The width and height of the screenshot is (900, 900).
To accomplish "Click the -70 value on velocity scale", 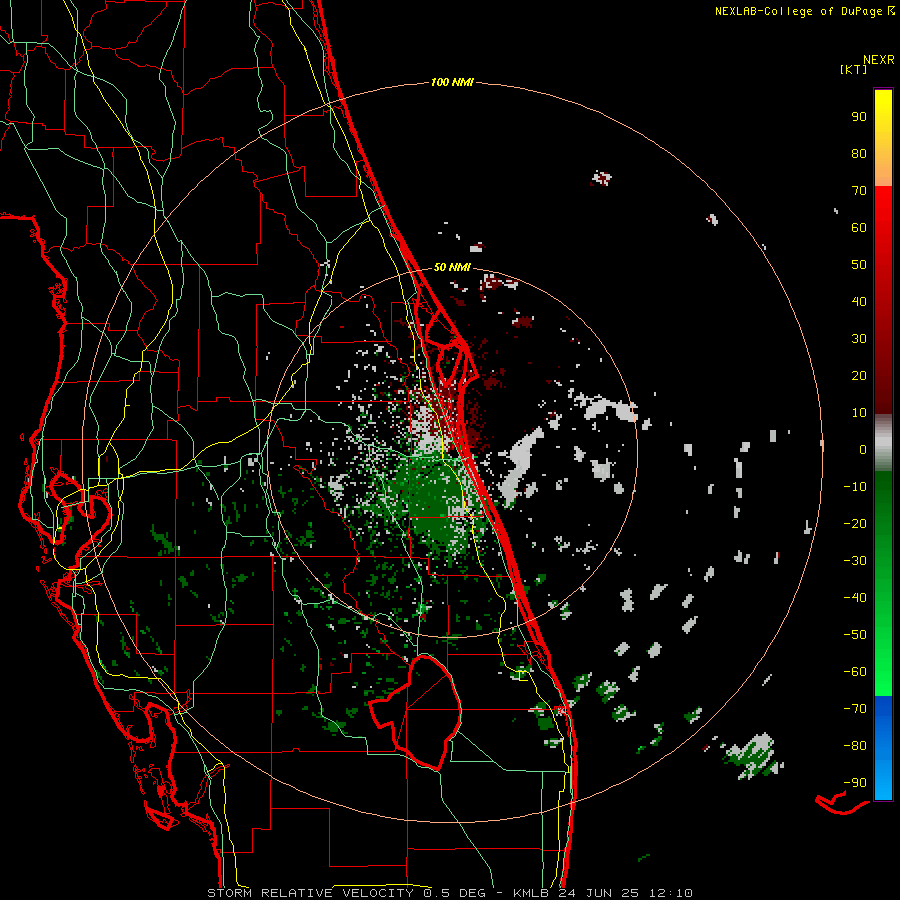I will click(855, 709).
